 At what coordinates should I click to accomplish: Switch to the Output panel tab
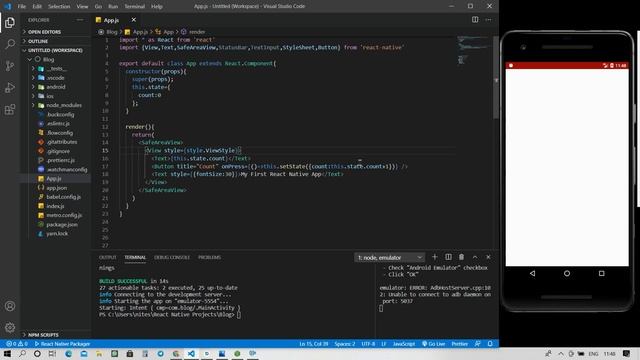tap(108, 257)
